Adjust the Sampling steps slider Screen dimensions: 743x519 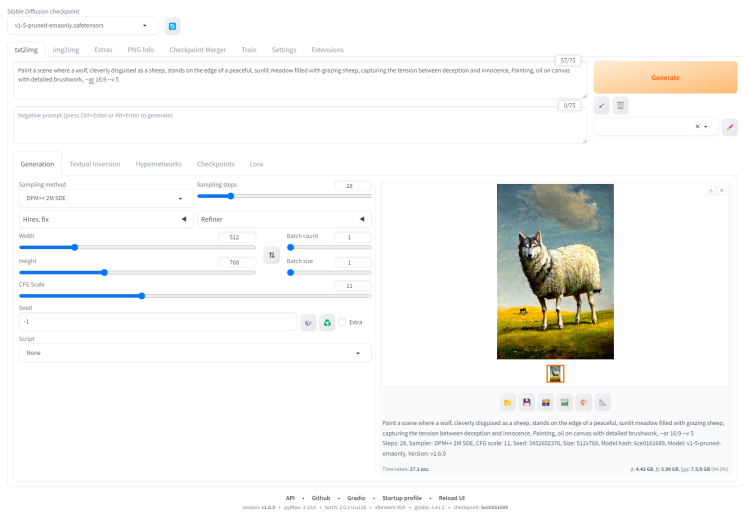click(284, 196)
